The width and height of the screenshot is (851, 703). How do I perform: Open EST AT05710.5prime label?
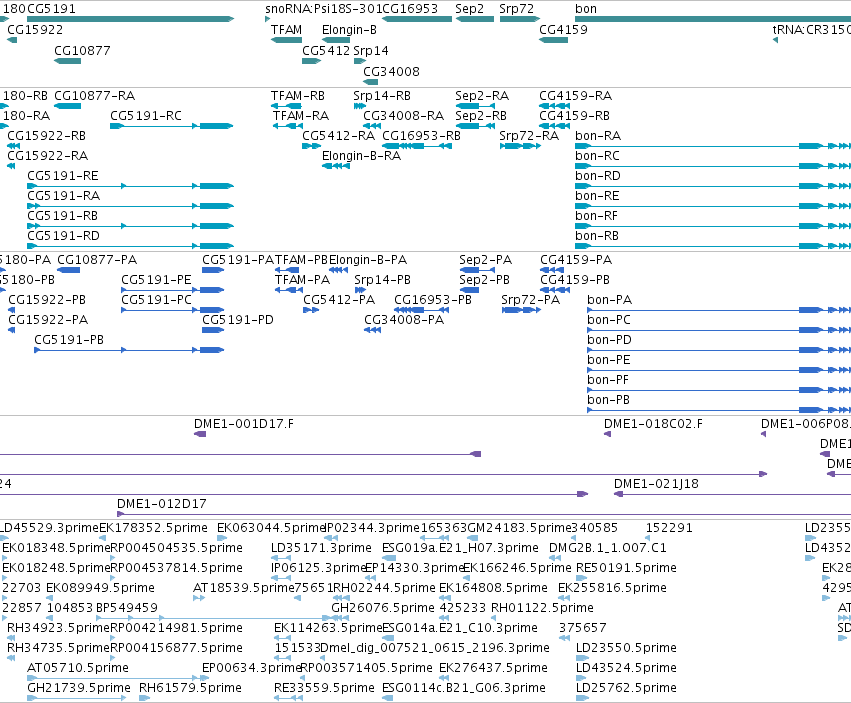click(x=78, y=668)
